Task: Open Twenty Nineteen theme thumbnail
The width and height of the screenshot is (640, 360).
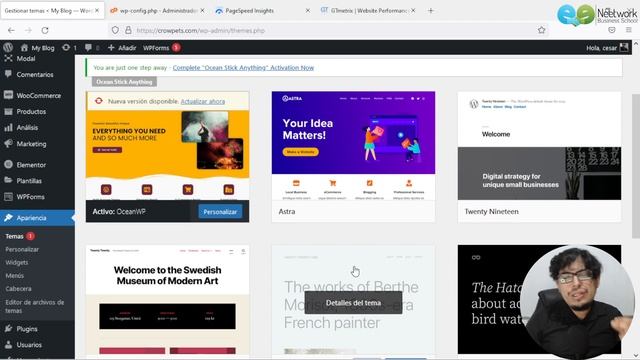Action: coord(540,146)
